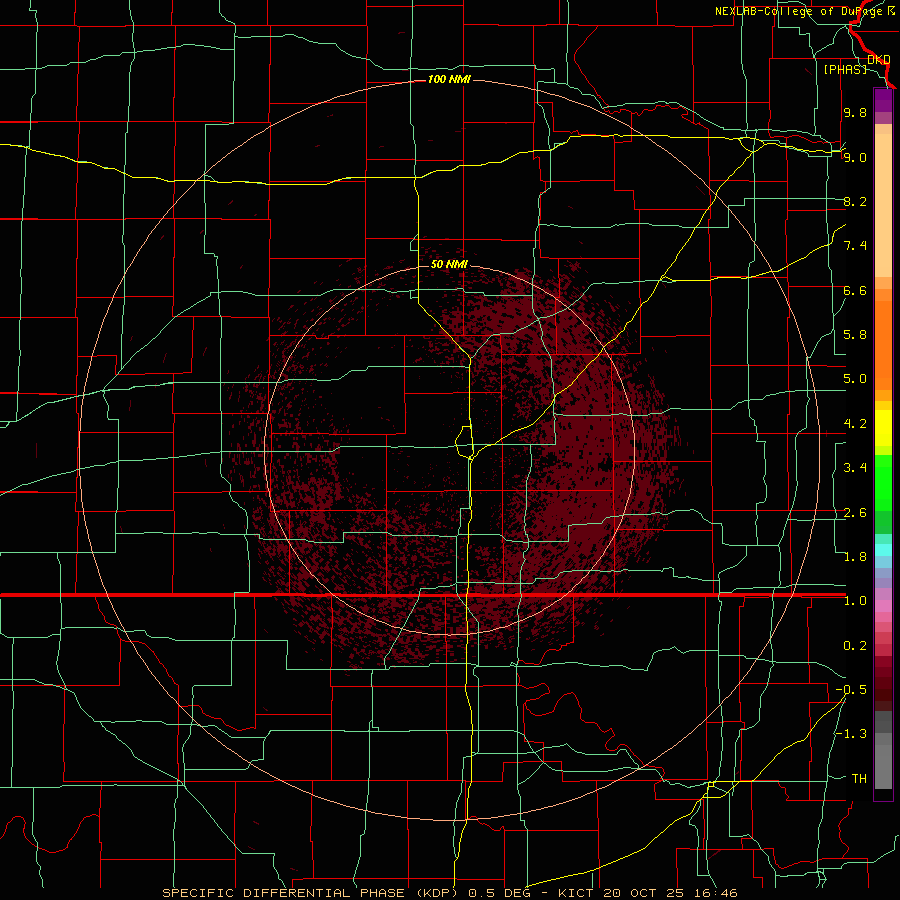Click the 4.2 value on the color scale
This screenshot has width=900, height=900.
coord(855,424)
